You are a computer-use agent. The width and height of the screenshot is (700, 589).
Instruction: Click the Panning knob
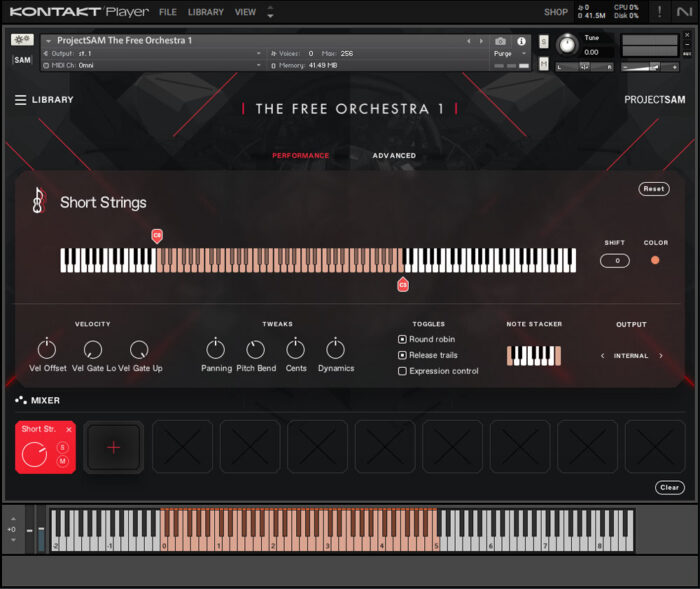(215, 349)
